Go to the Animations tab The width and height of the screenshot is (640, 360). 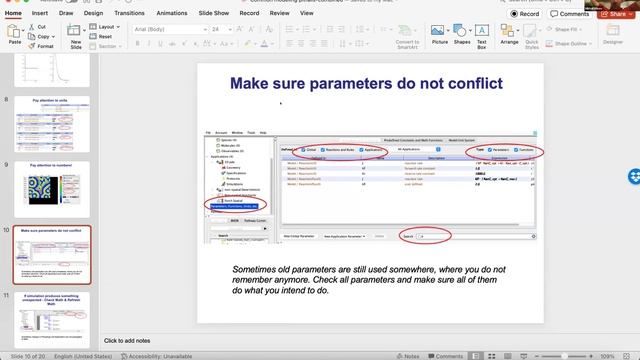click(x=172, y=13)
